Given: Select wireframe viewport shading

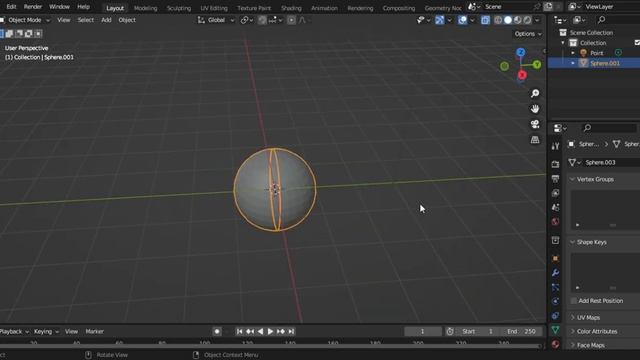Looking at the screenshot, I should 498,20.
